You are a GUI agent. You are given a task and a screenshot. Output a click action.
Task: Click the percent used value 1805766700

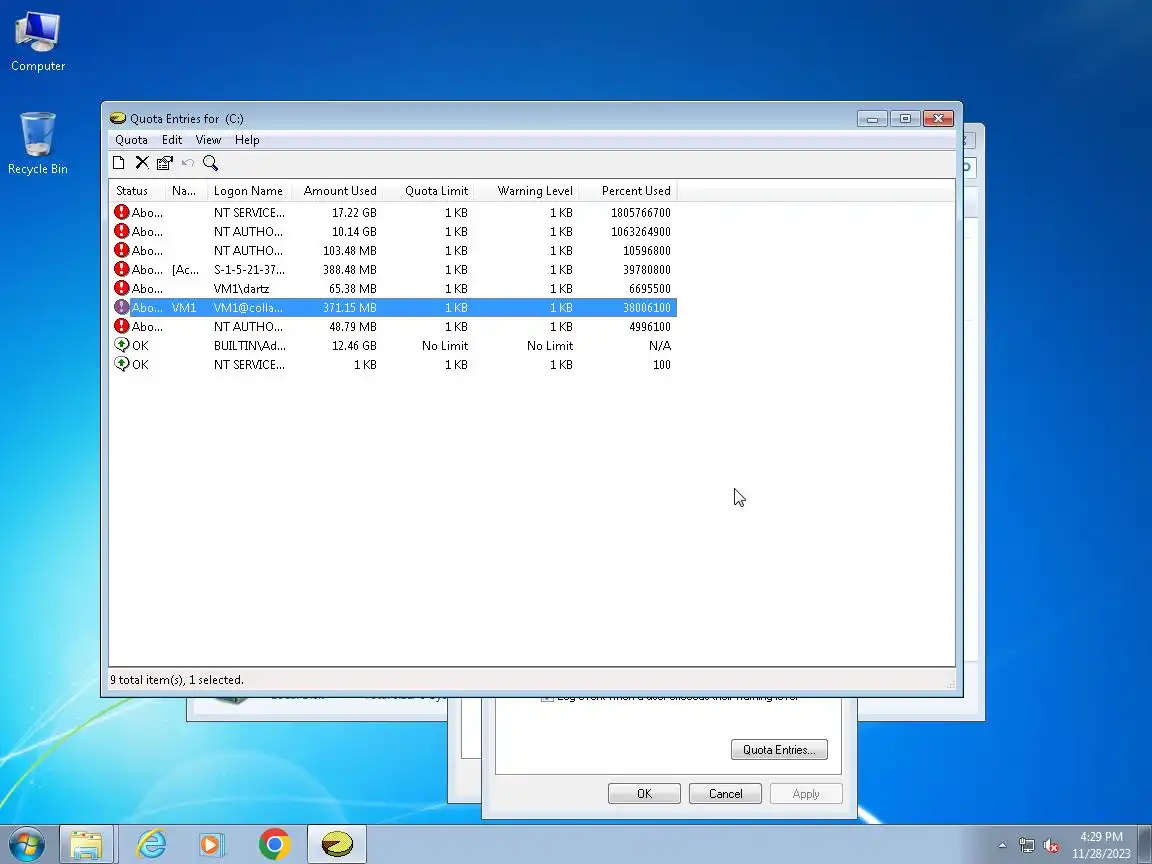point(641,212)
